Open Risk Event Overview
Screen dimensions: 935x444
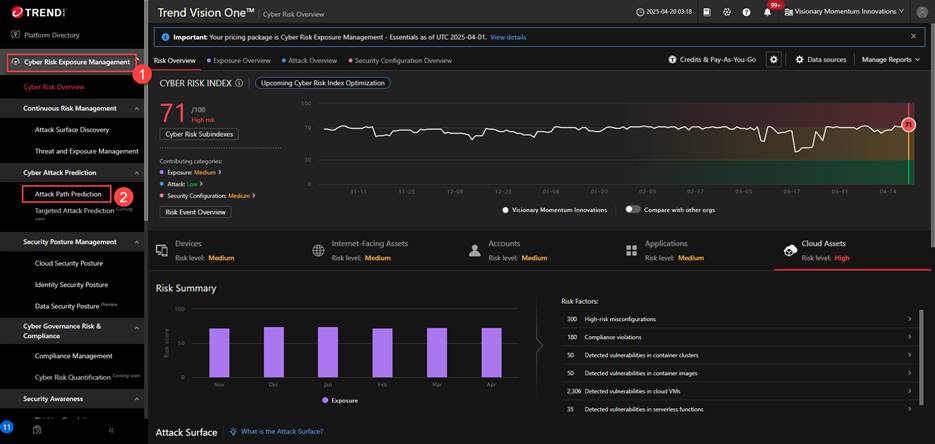pyautogui.click(x=195, y=212)
